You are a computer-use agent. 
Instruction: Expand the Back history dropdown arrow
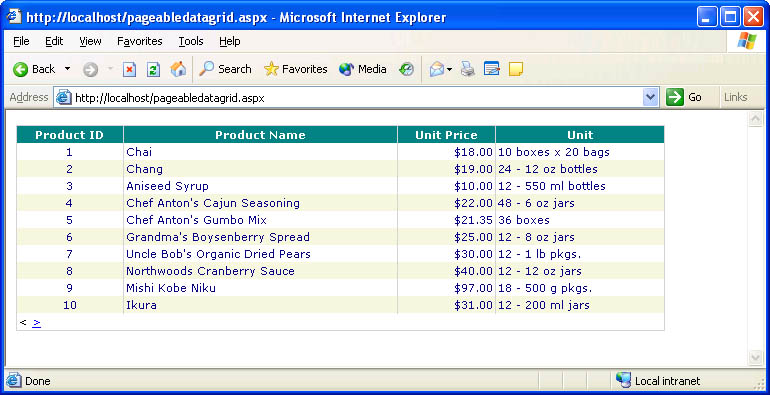67,69
